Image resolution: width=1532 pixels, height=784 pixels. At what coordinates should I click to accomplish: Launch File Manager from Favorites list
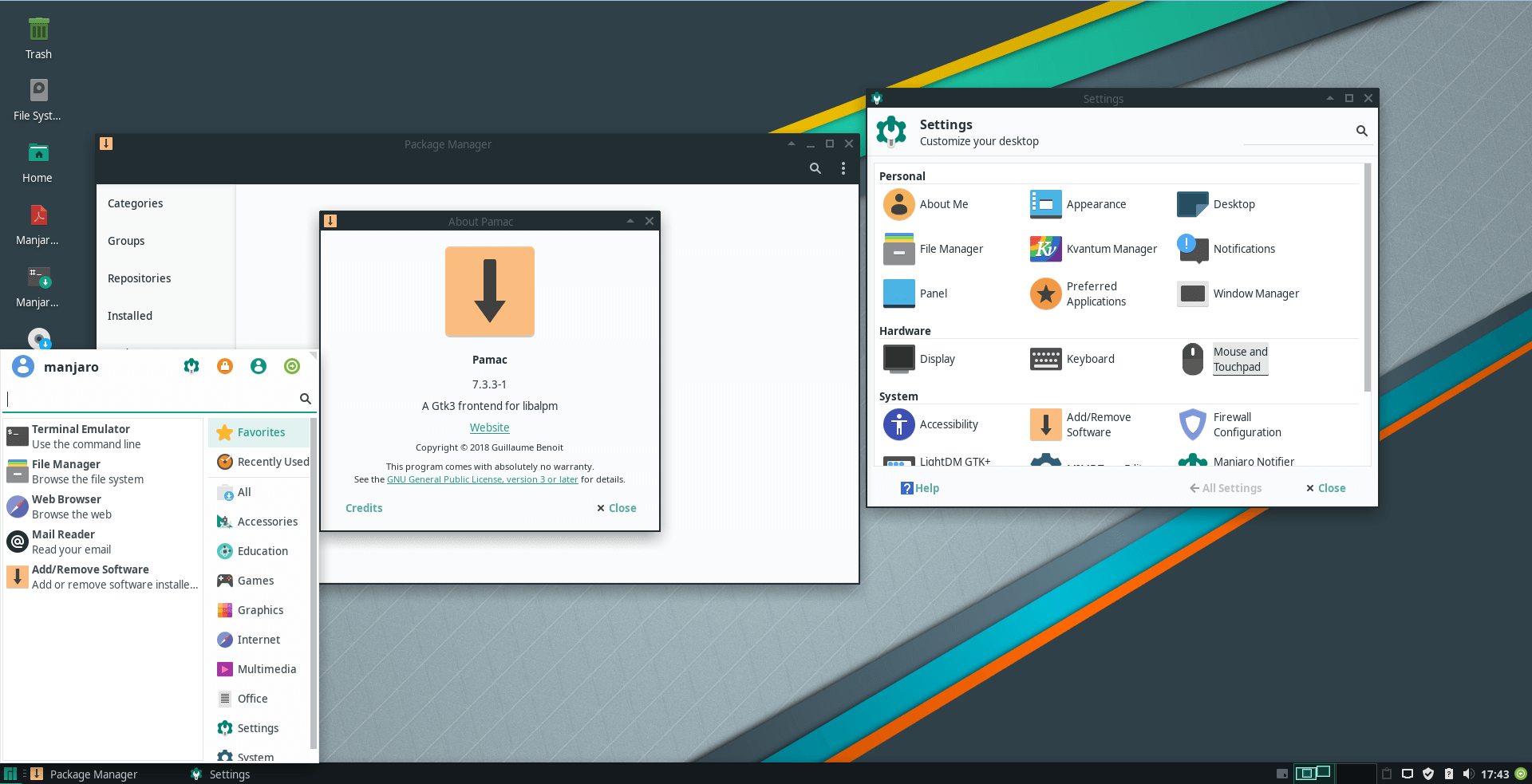pos(103,472)
